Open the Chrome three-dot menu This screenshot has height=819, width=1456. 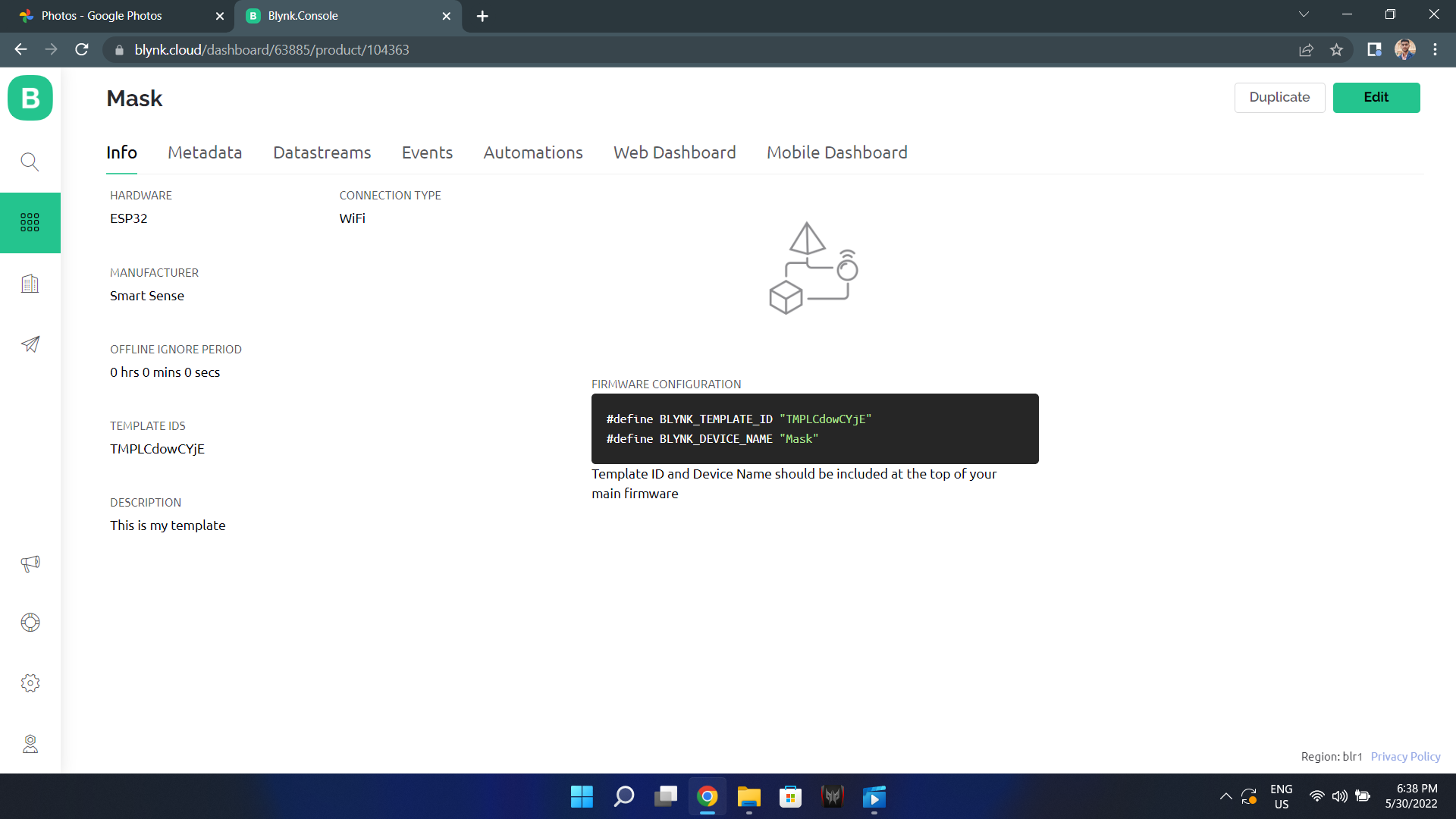tap(1436, 49)
